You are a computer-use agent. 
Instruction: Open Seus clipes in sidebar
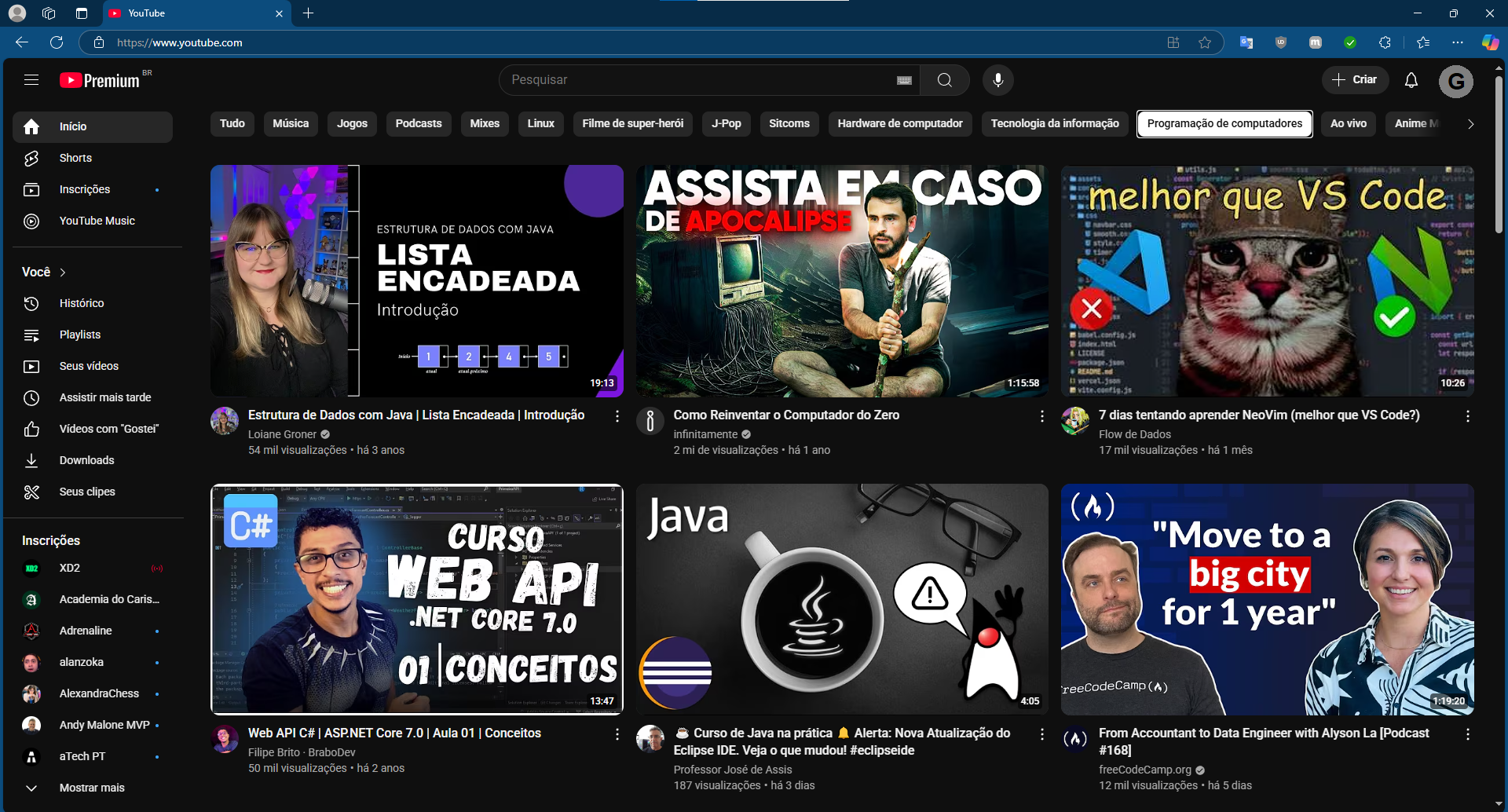click(93, 492)
